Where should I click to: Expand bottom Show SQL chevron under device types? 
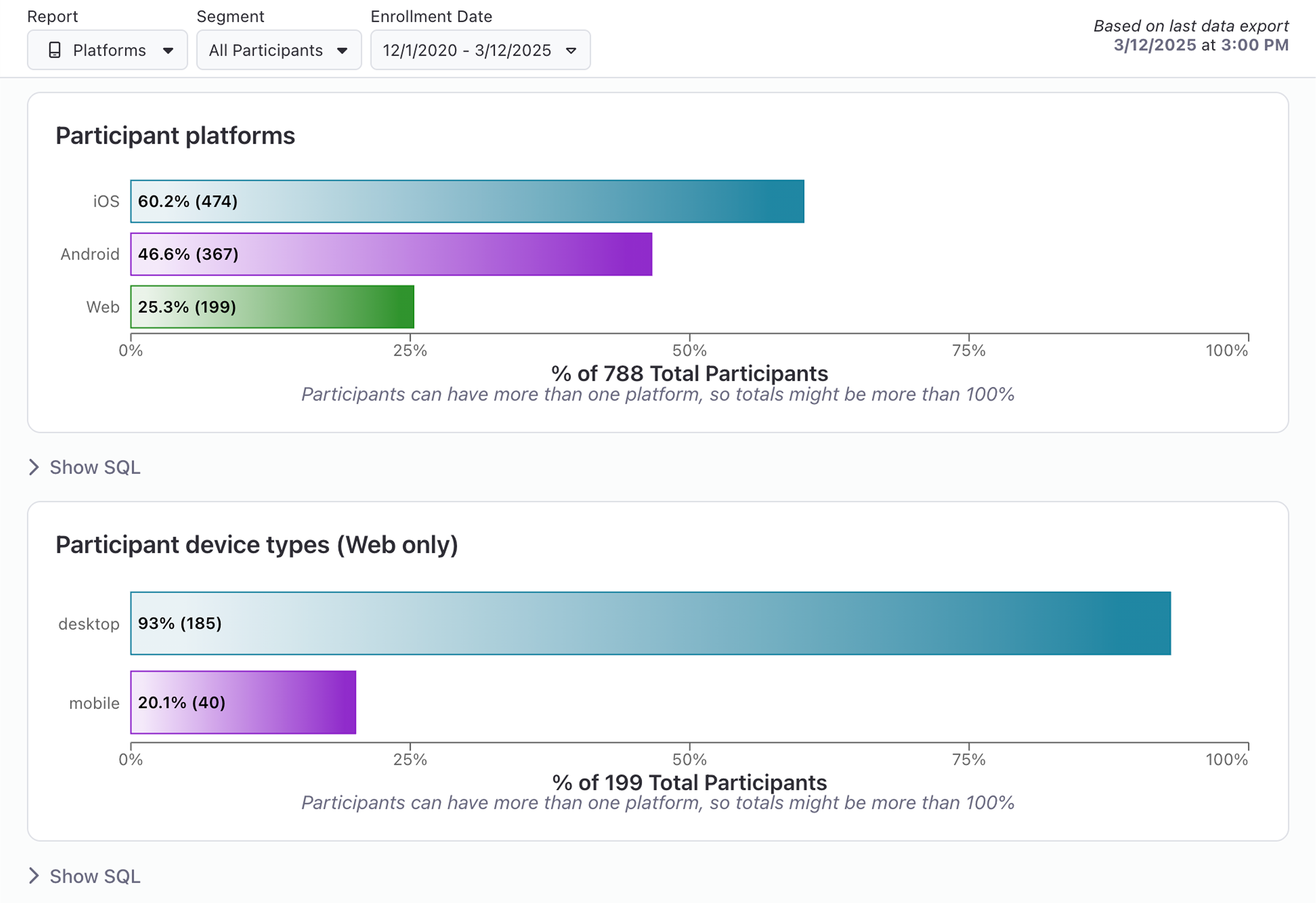click(34, 876)
